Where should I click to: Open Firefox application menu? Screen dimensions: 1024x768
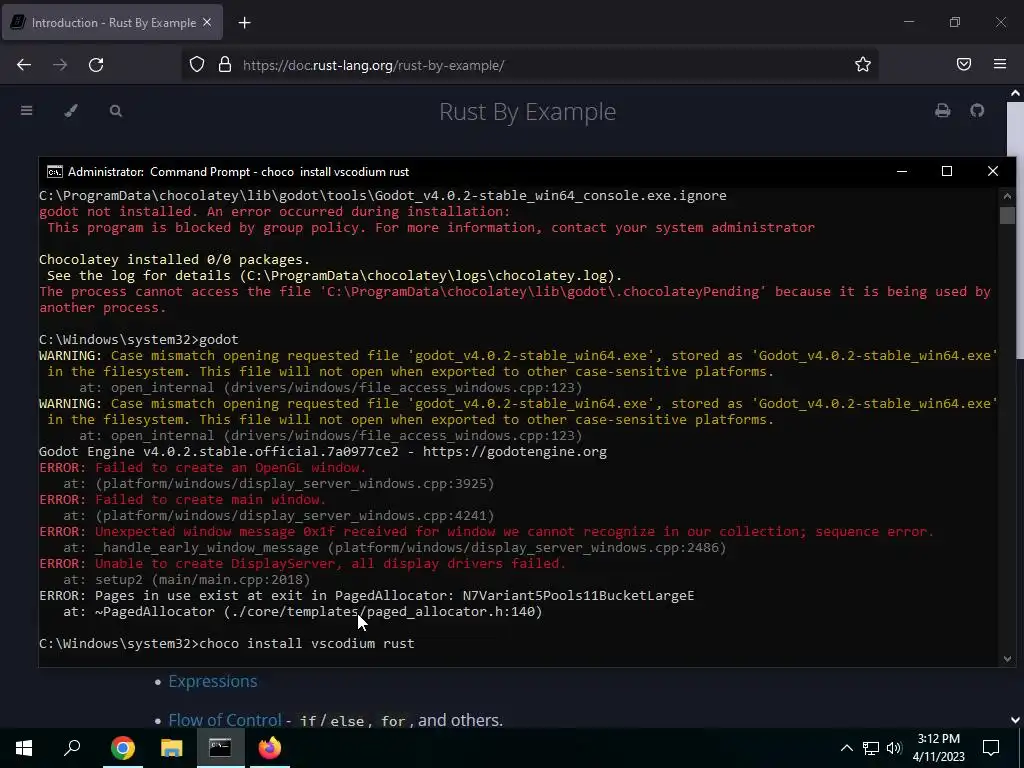click(x=1000, y=65)
